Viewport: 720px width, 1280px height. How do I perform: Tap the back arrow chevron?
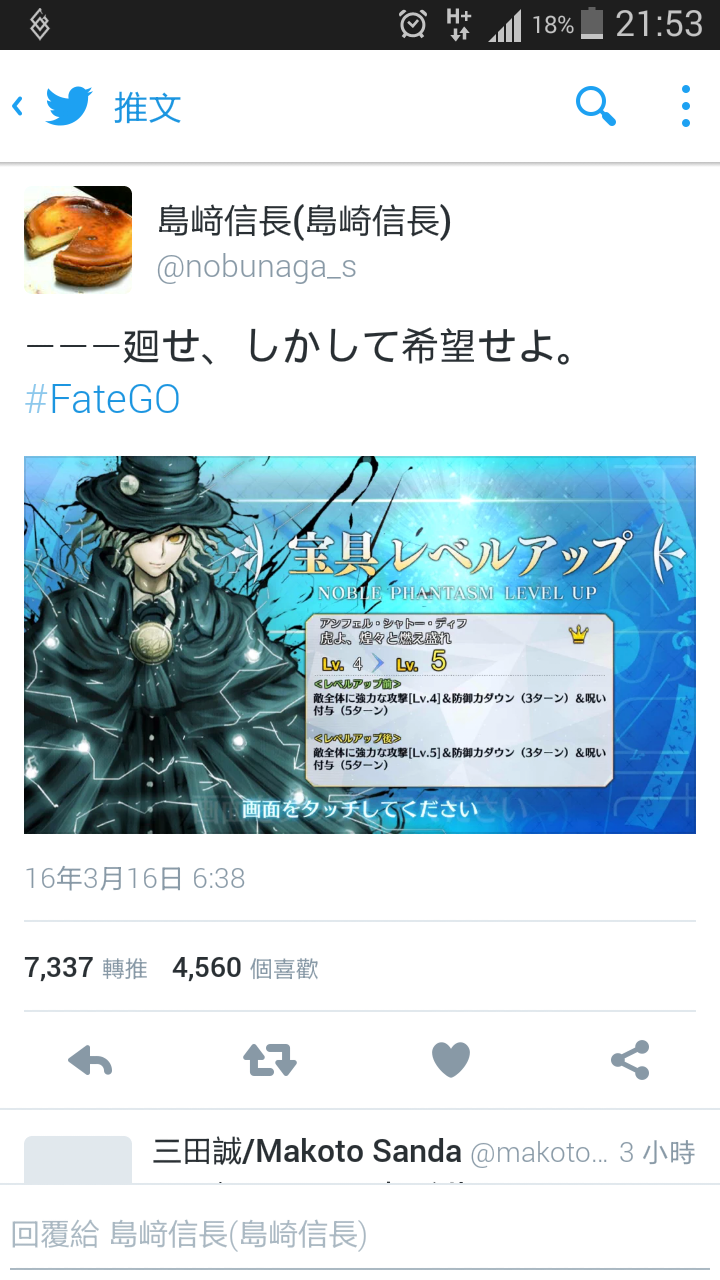pyautogui.click(x=17, y=106)
